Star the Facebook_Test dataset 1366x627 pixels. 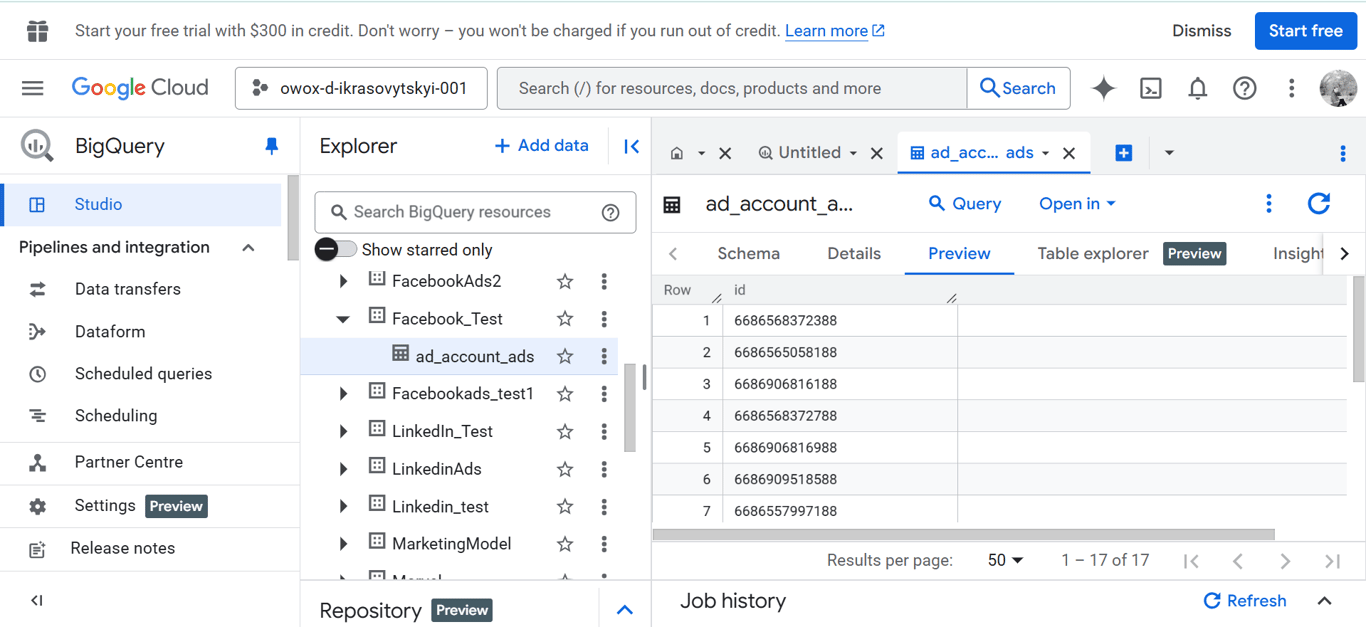pyautogui.click(x=565, y=319)
